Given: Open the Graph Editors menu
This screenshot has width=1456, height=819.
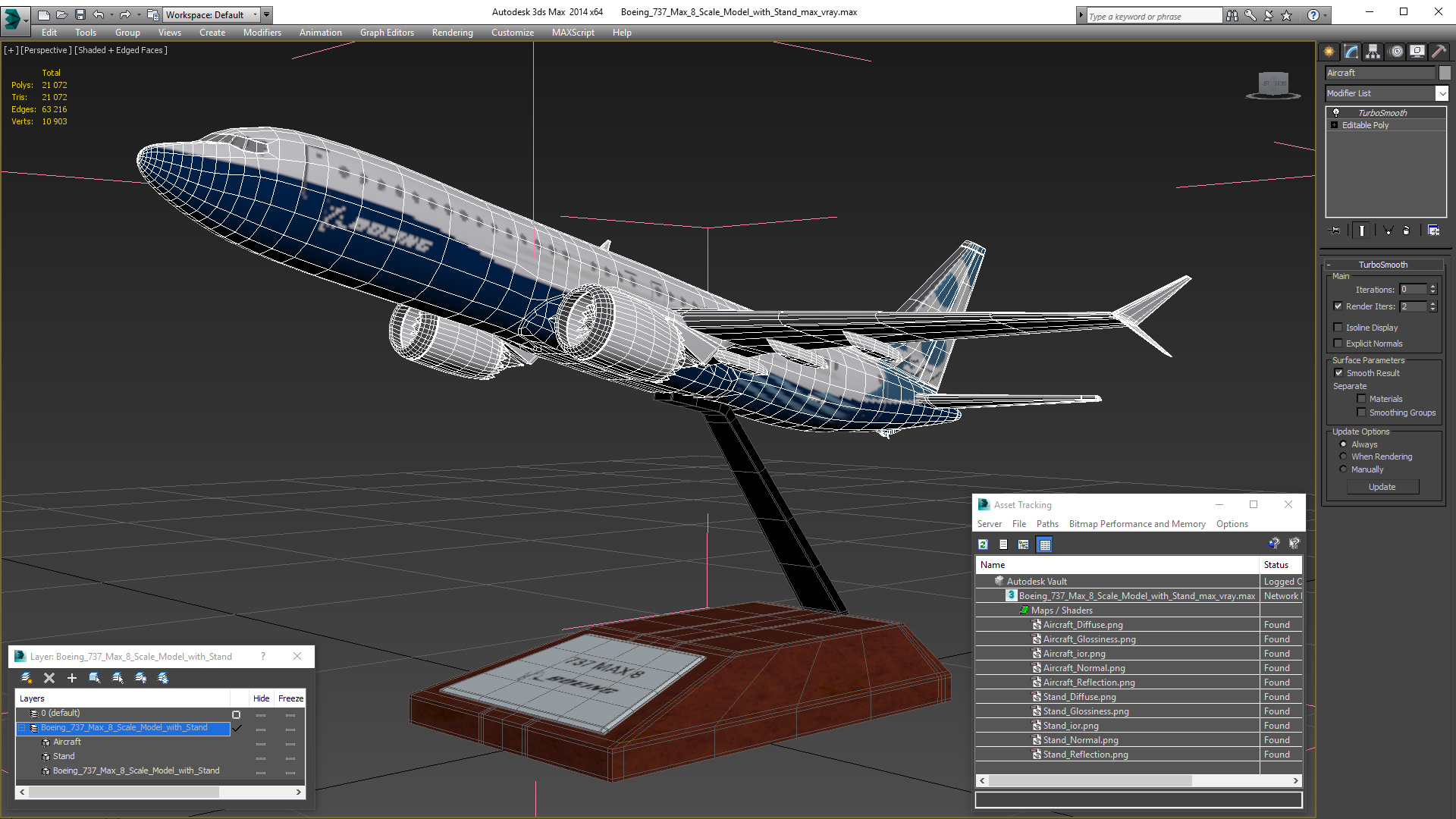Looking at the screenshot, I should coord(387,33).
